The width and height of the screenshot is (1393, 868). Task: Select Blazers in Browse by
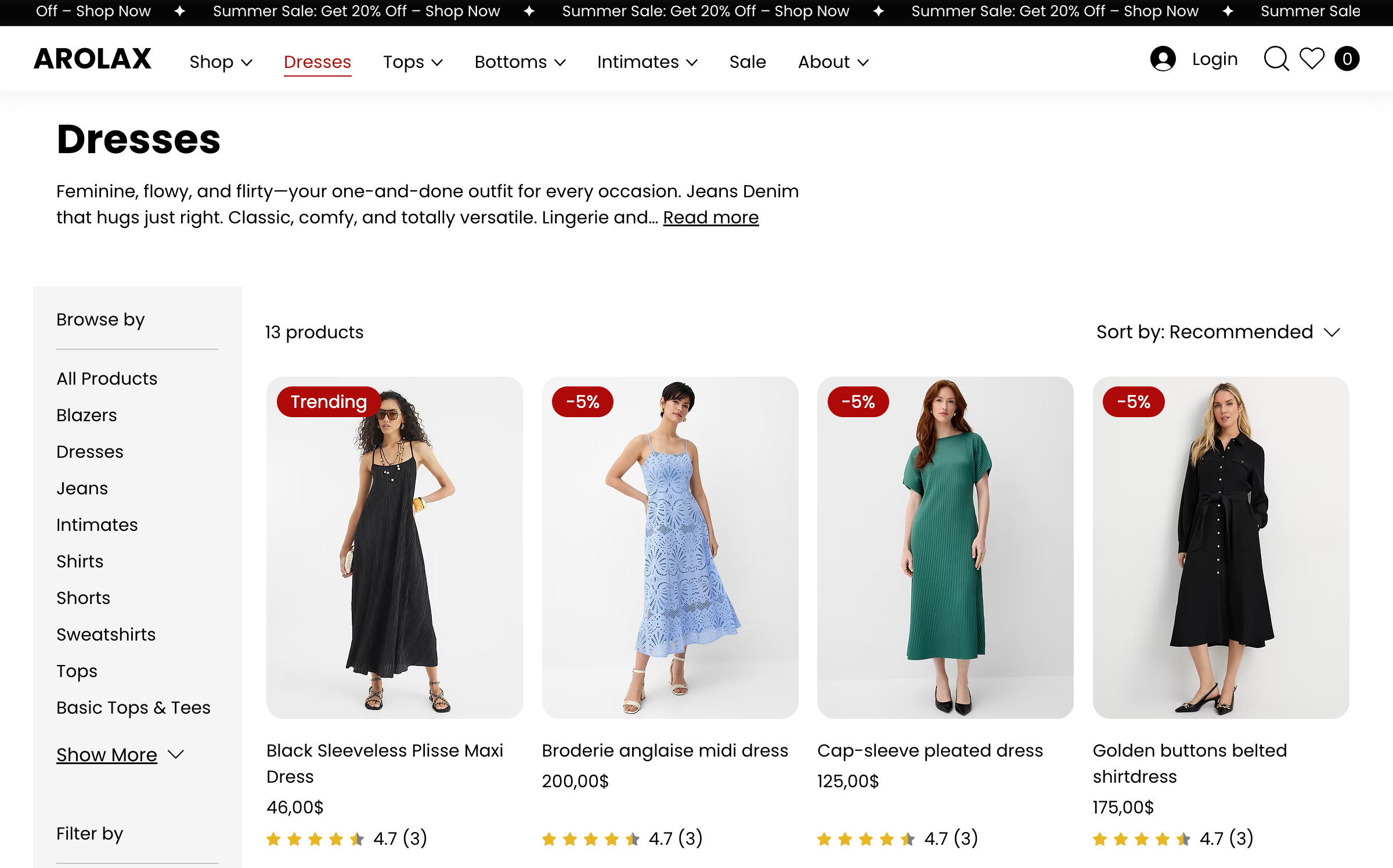click(x=86, y=415)
